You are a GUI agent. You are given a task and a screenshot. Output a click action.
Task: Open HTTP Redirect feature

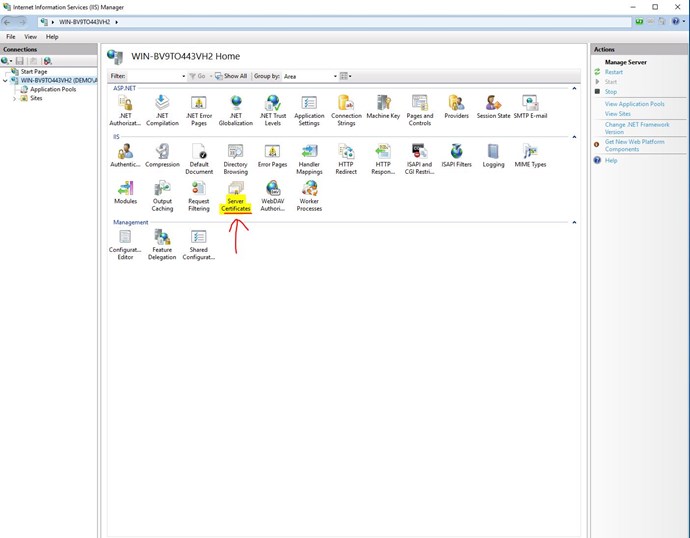346,159
